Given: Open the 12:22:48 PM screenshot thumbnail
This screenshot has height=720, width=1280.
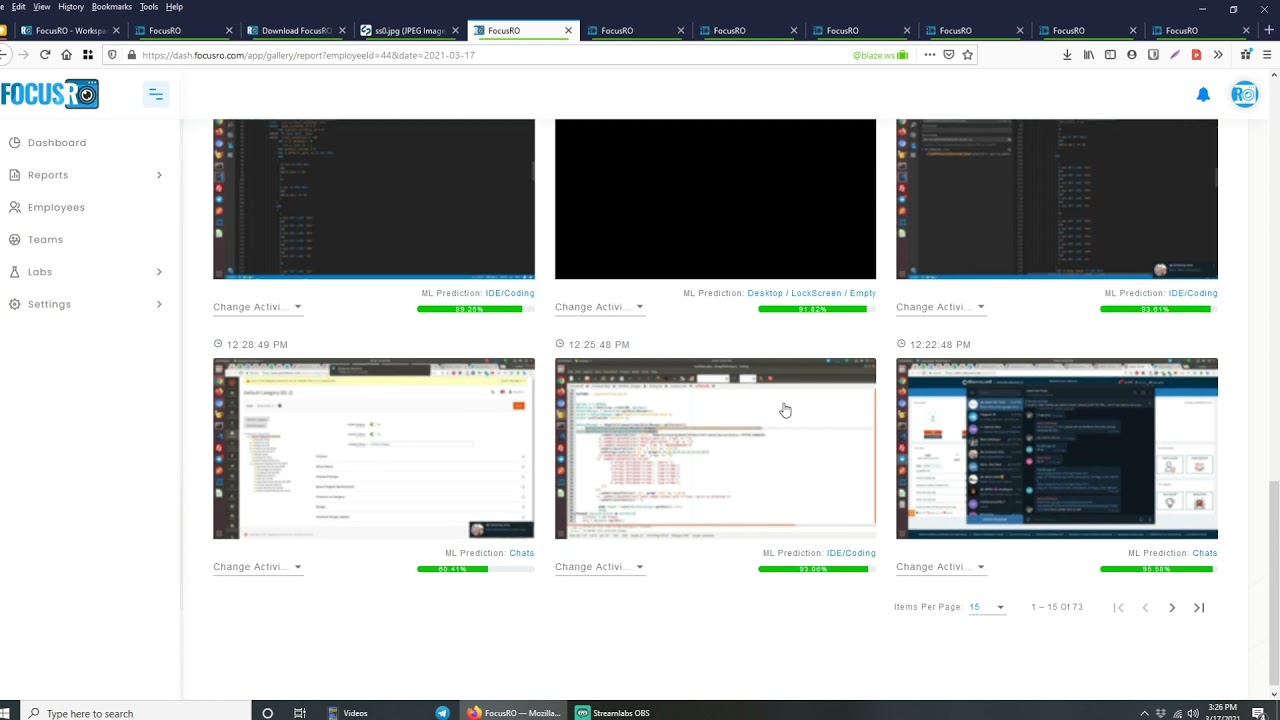Looking at the screenshot, I should [x=1057, y=448].
